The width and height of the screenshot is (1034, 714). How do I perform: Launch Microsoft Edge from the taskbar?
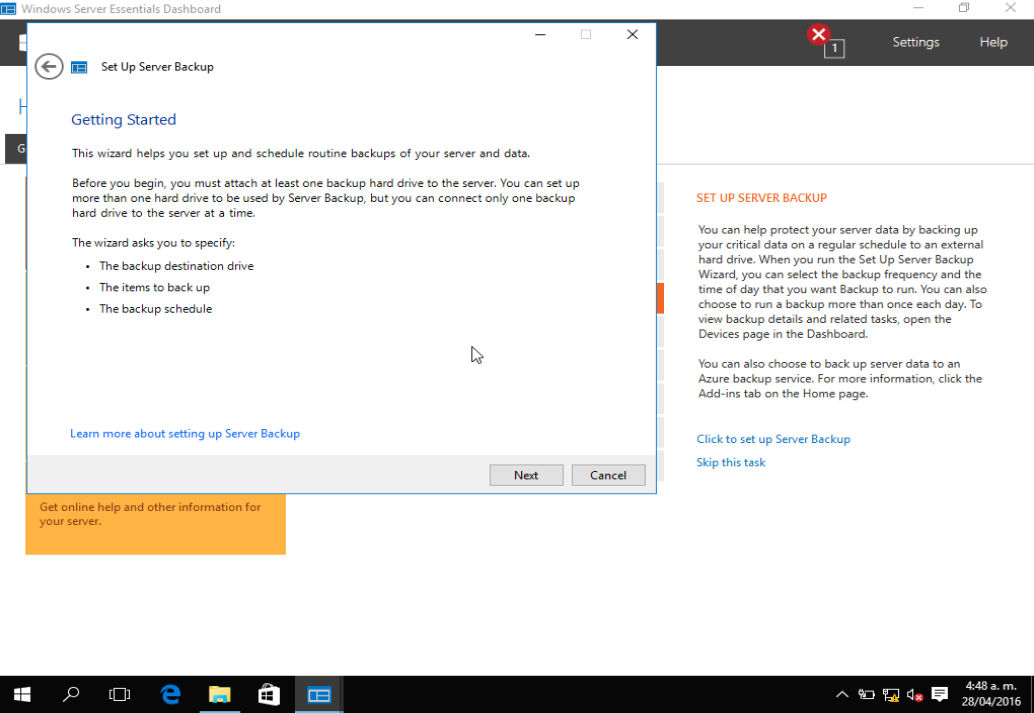pos(170,693)
